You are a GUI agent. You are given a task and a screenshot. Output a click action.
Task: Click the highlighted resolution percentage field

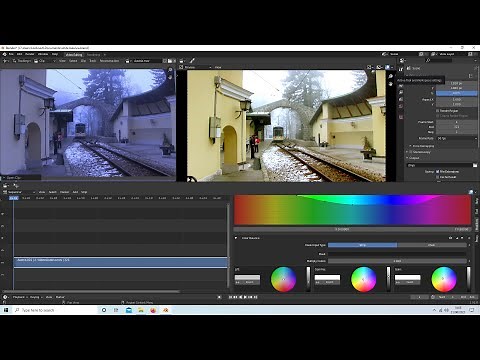(x=456, y=93)
